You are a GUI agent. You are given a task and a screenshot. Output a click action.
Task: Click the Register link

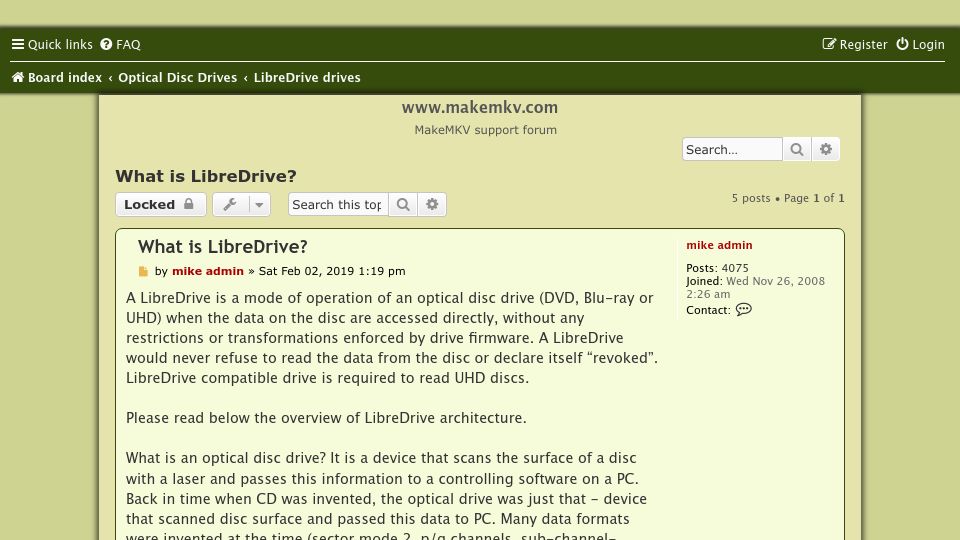coord(855,44)
